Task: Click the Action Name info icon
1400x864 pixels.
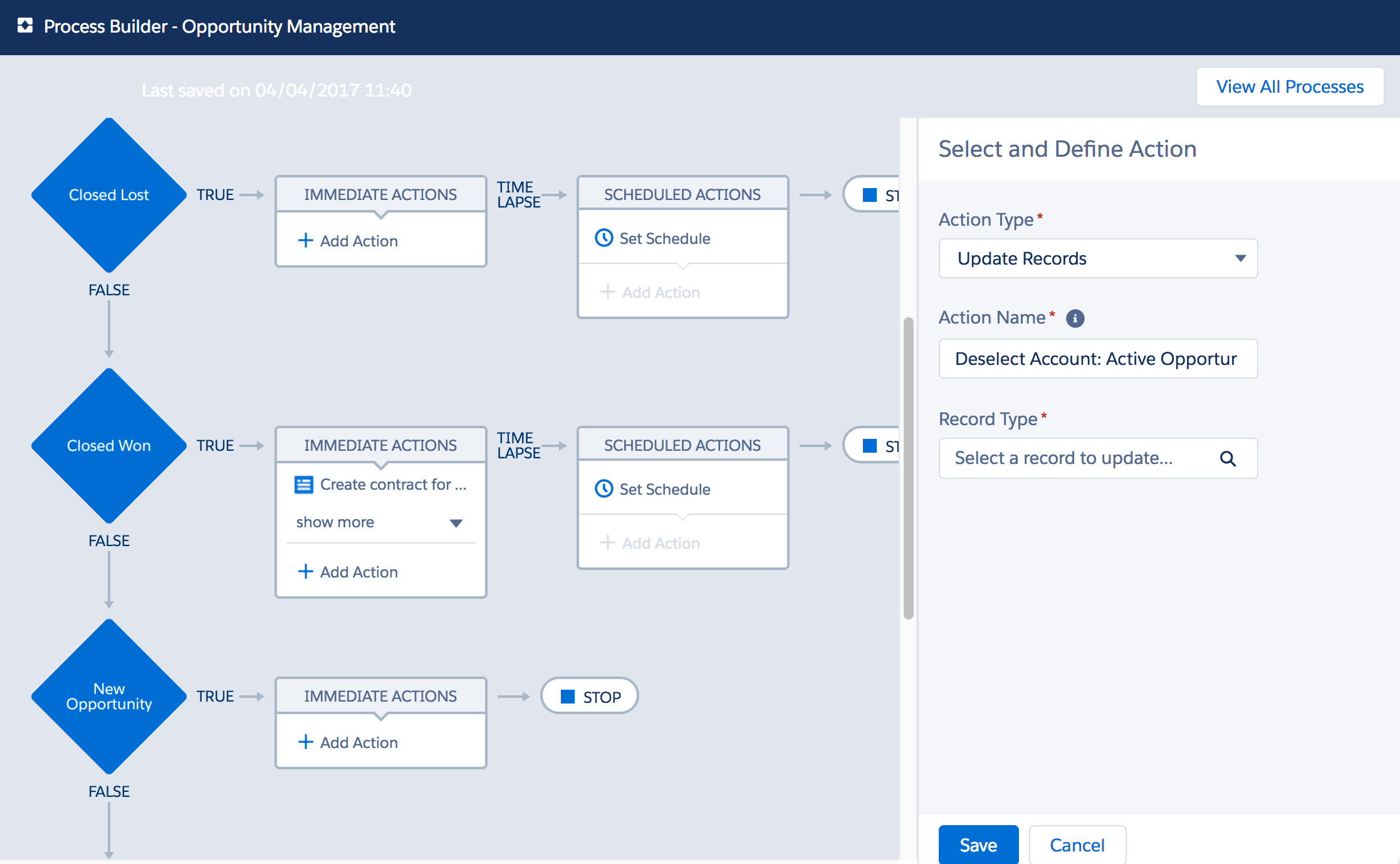Action: pyautogui.click(x=1075, y=319)
